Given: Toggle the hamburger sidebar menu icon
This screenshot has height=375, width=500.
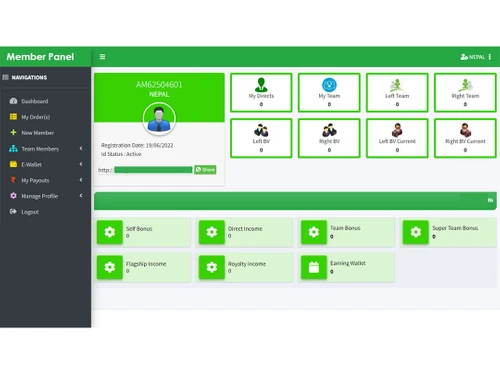Looking at the screenshot, I should point(102,57).
